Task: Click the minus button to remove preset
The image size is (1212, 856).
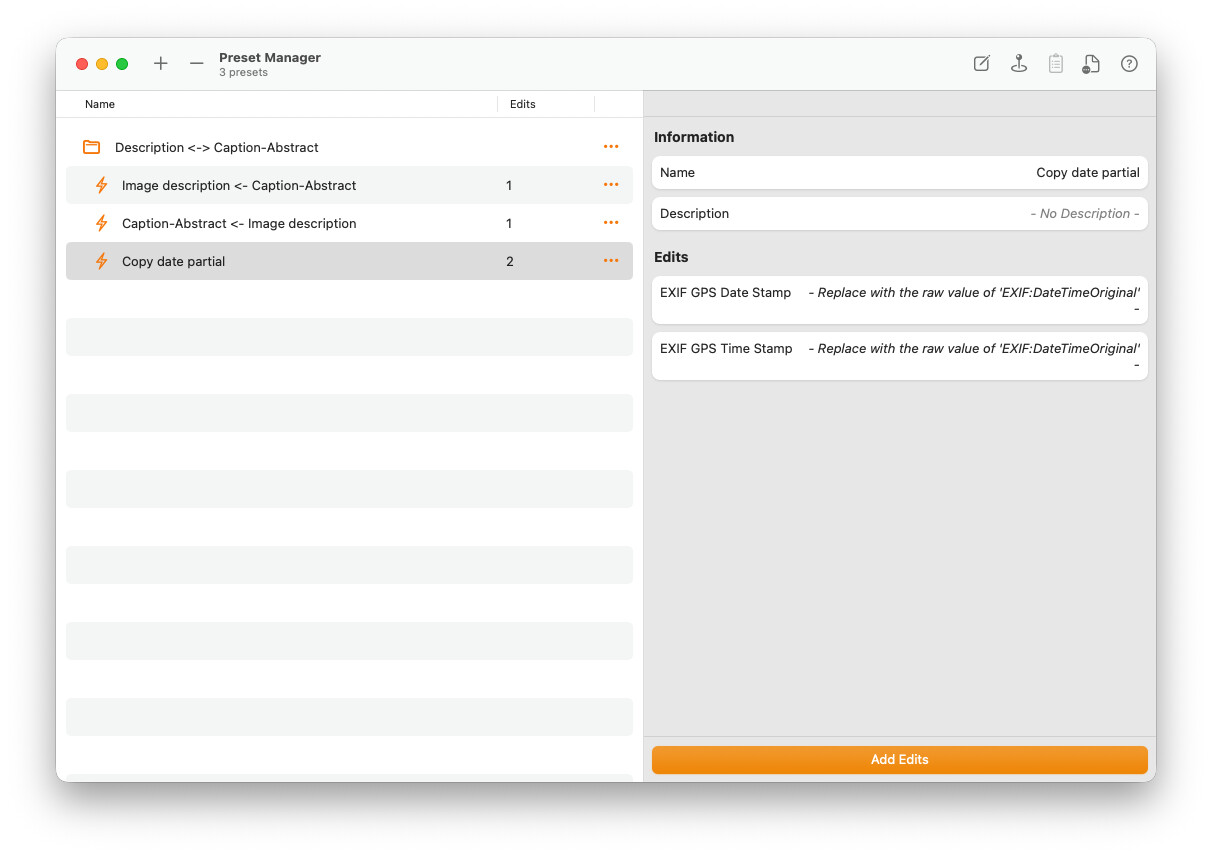Action: [196, 64]
